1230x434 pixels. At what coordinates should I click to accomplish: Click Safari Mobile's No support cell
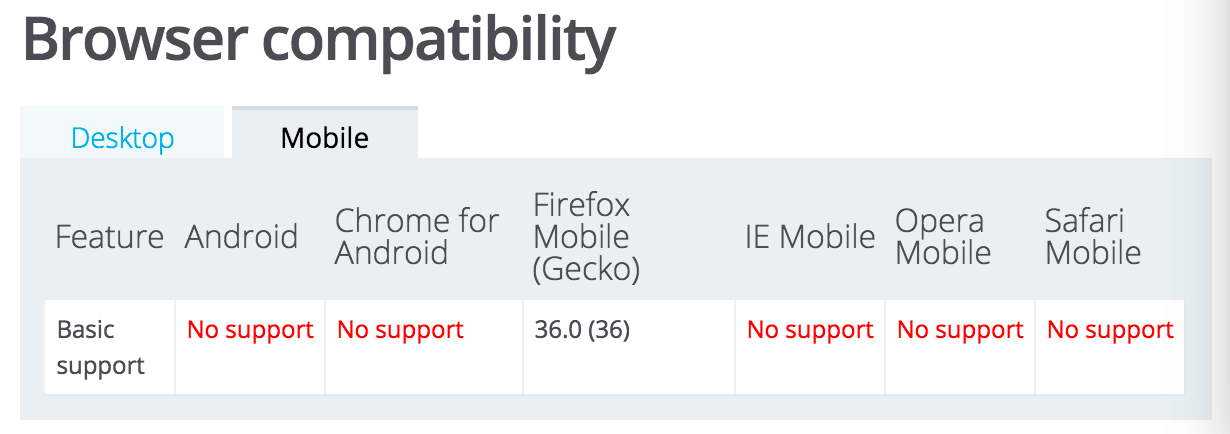point(1110,330)
